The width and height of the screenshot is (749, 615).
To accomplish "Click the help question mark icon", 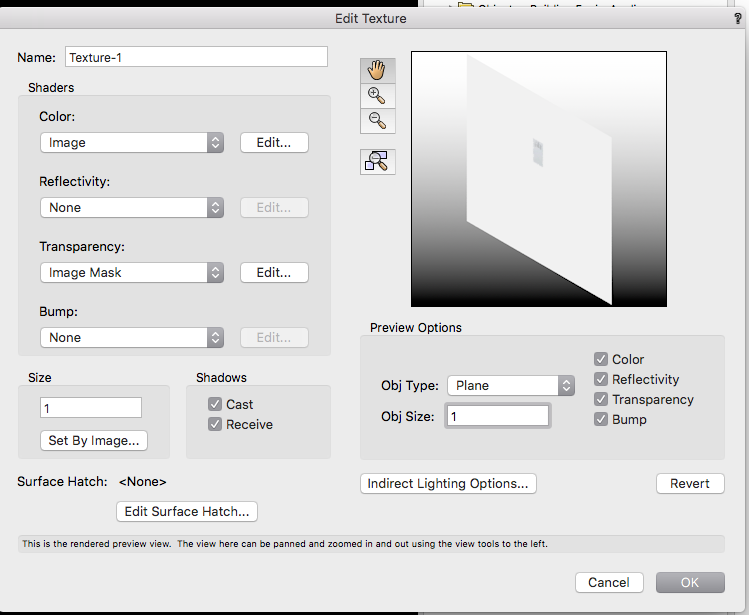I will tap(737, 18).
